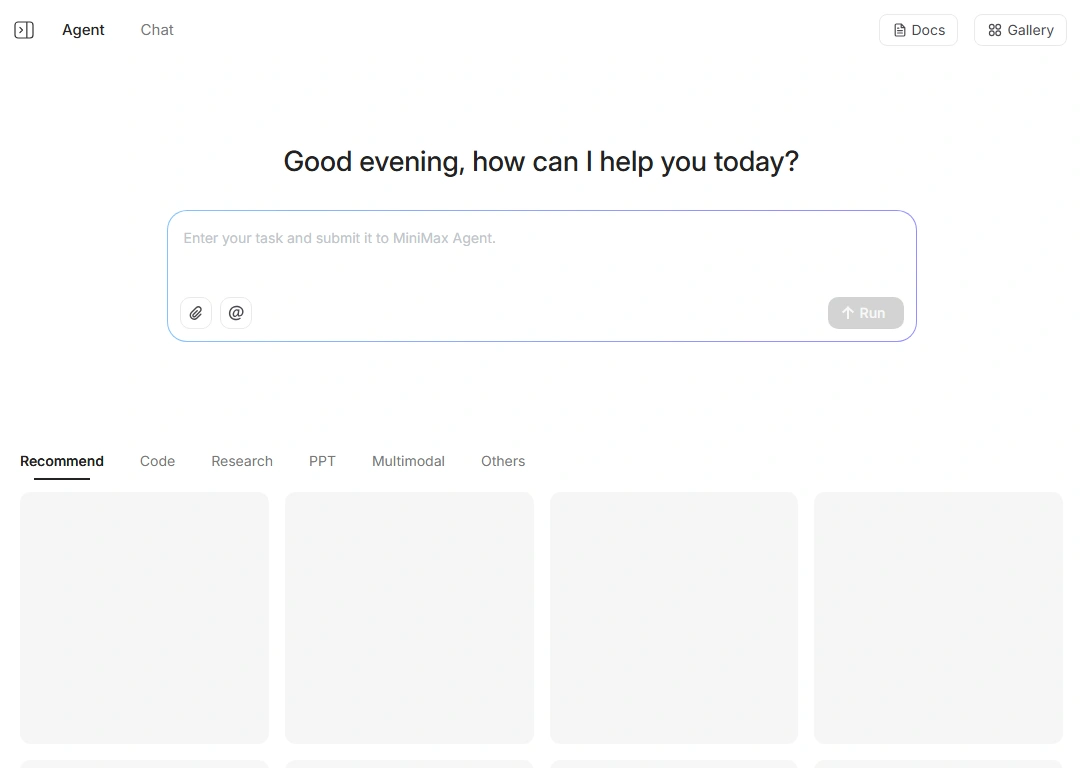
Task: Select the Research category tab
Action: point(242,461)
